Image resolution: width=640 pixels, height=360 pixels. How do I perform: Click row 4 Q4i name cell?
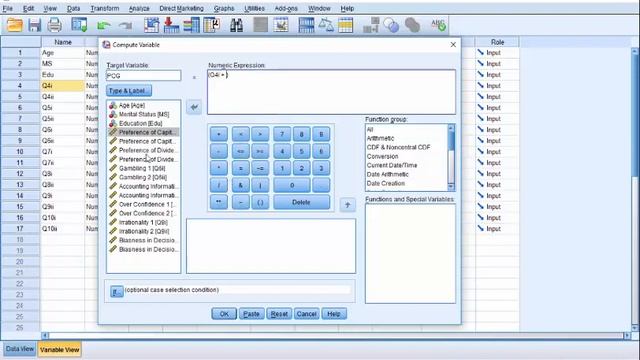tap(62, 86)
